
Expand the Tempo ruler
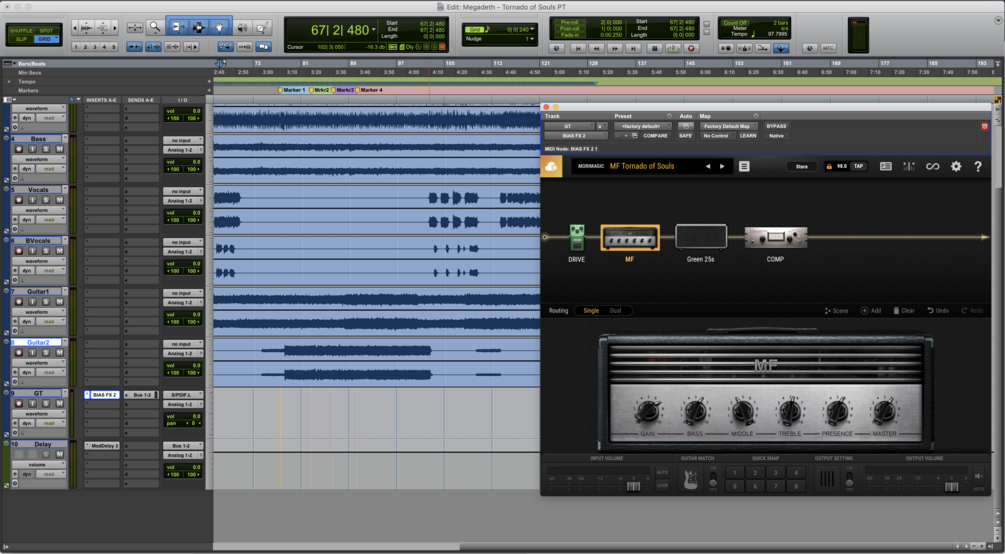click(9, 81)
